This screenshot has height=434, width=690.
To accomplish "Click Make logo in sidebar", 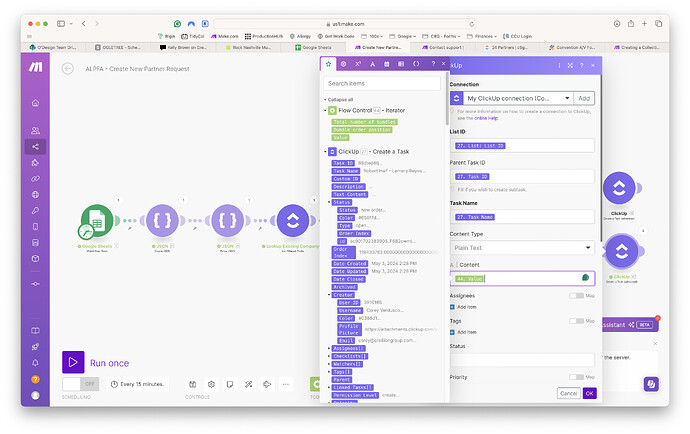I will point(35,67).
